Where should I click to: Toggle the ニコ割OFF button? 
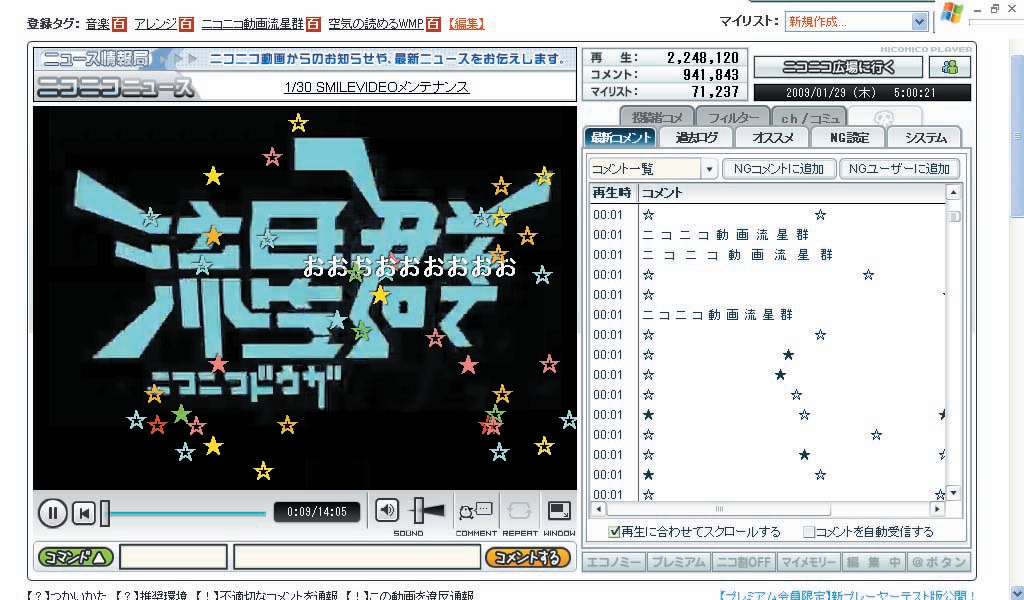pos(743,561)
